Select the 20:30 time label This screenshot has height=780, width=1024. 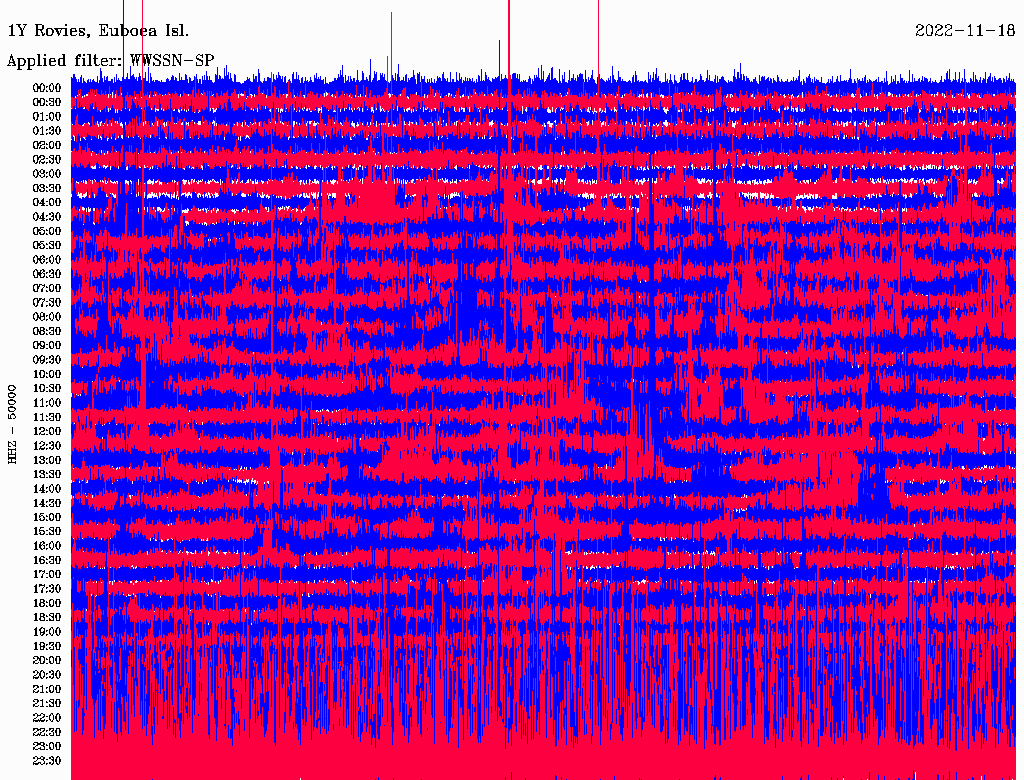coord(47,675)
